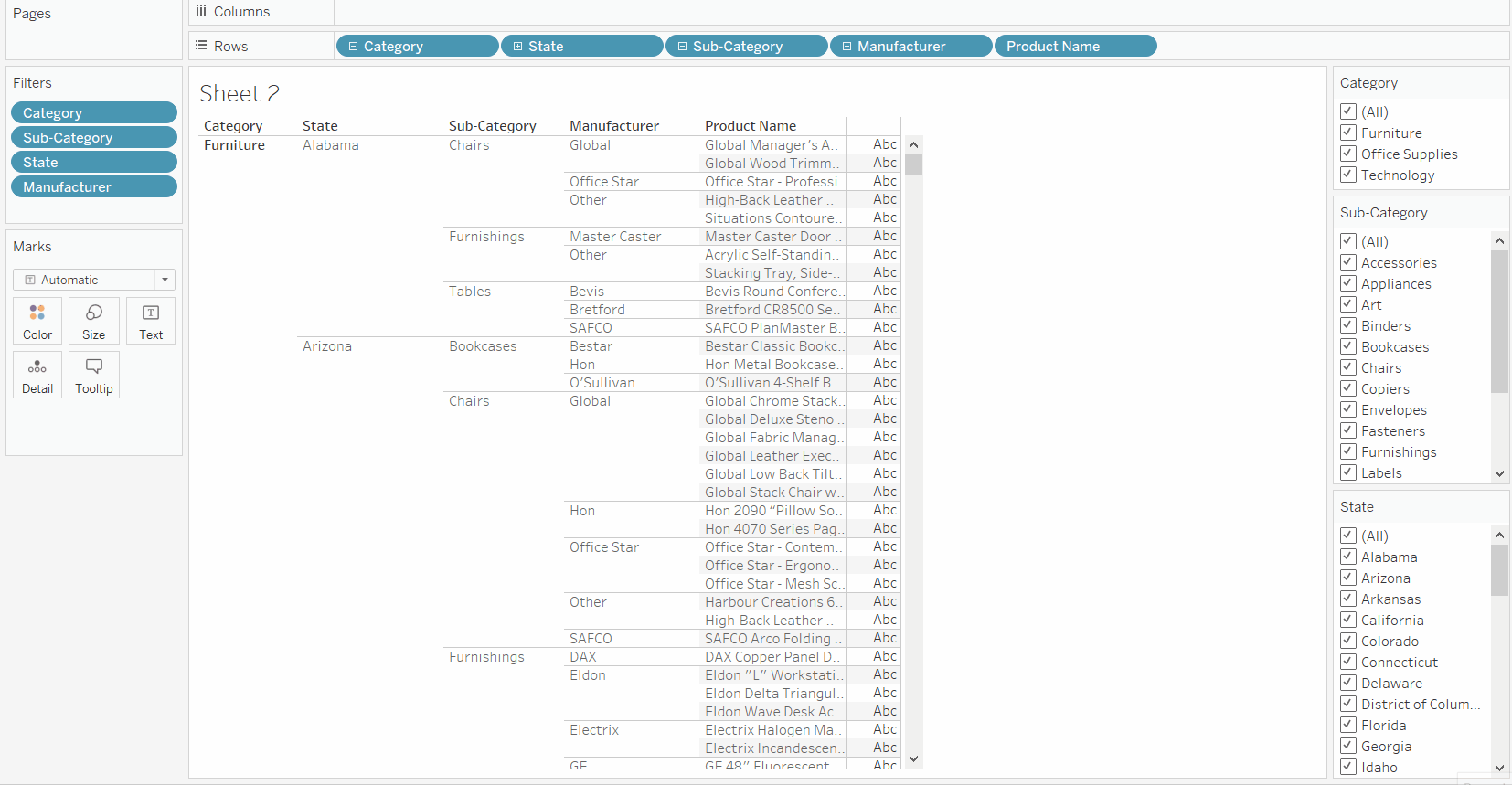Viewport: 1512px width, 785px height.
Task: Select the Master Caster manufacturer cell
Action: (x=615, y=237)
